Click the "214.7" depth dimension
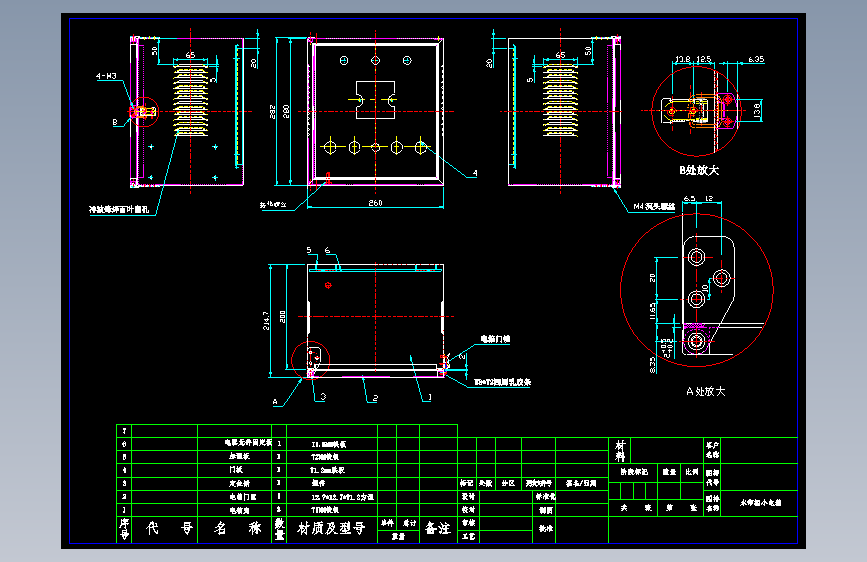Image resolution: width=867 pixels, height=562 pixels. pos(266,321)
